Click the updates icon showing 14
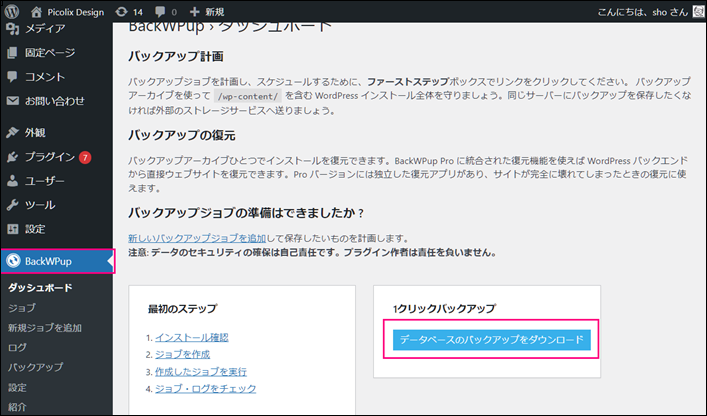The image size is (707, 416). (x=121, y=12)
